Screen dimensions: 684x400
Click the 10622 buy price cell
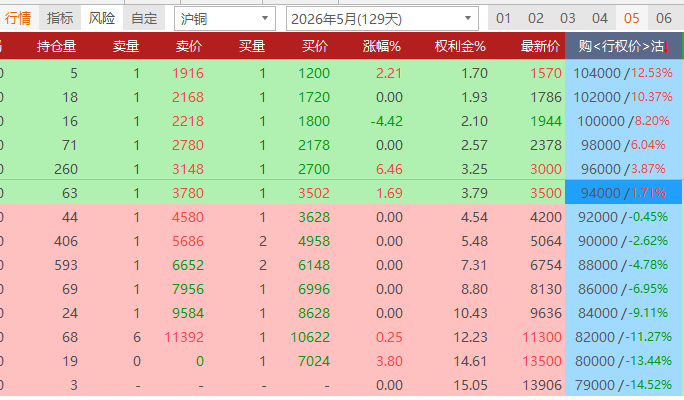point(309,337)
